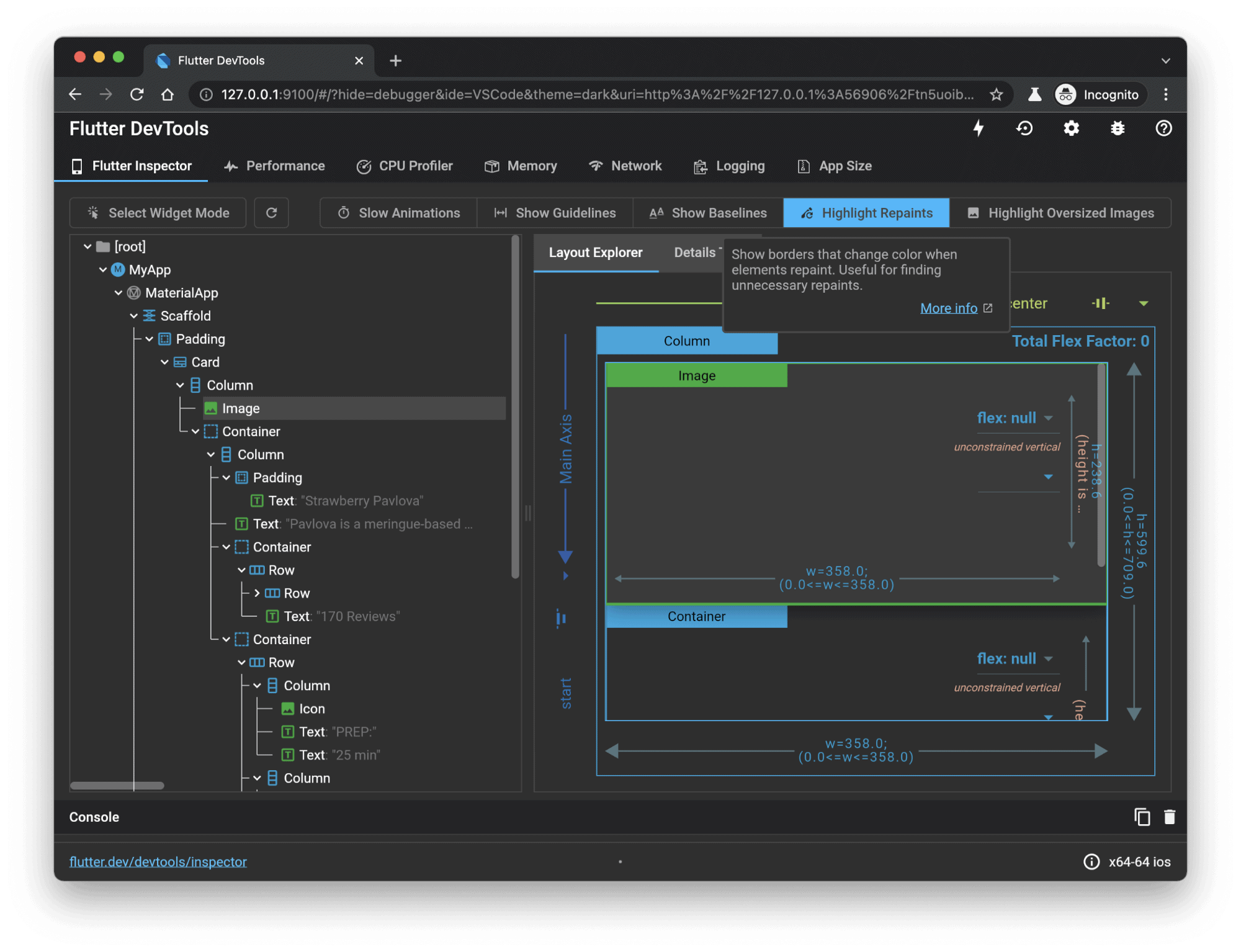
Task: Select the Layout Explorer tab
Action: [596, 253]
